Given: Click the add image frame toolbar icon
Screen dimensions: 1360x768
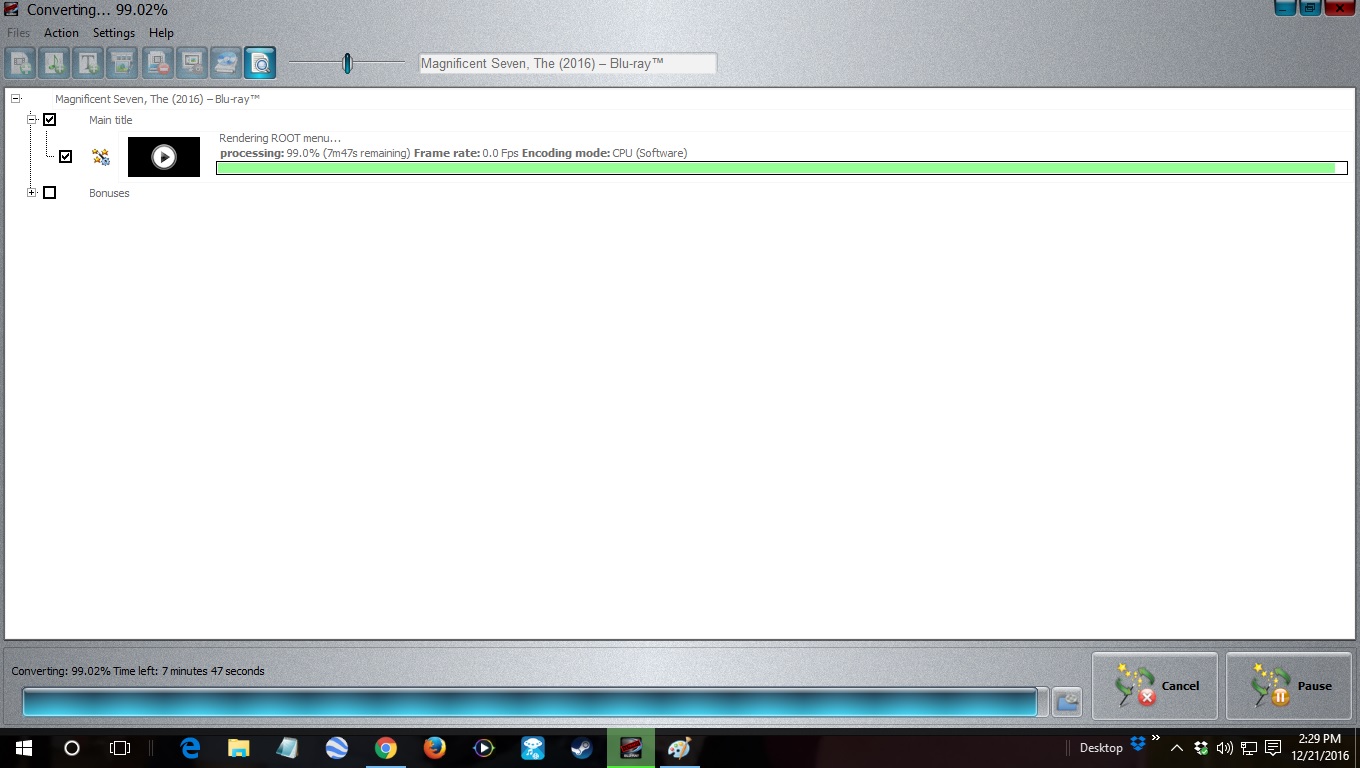Looking at the screenshot, I should 122,63.
